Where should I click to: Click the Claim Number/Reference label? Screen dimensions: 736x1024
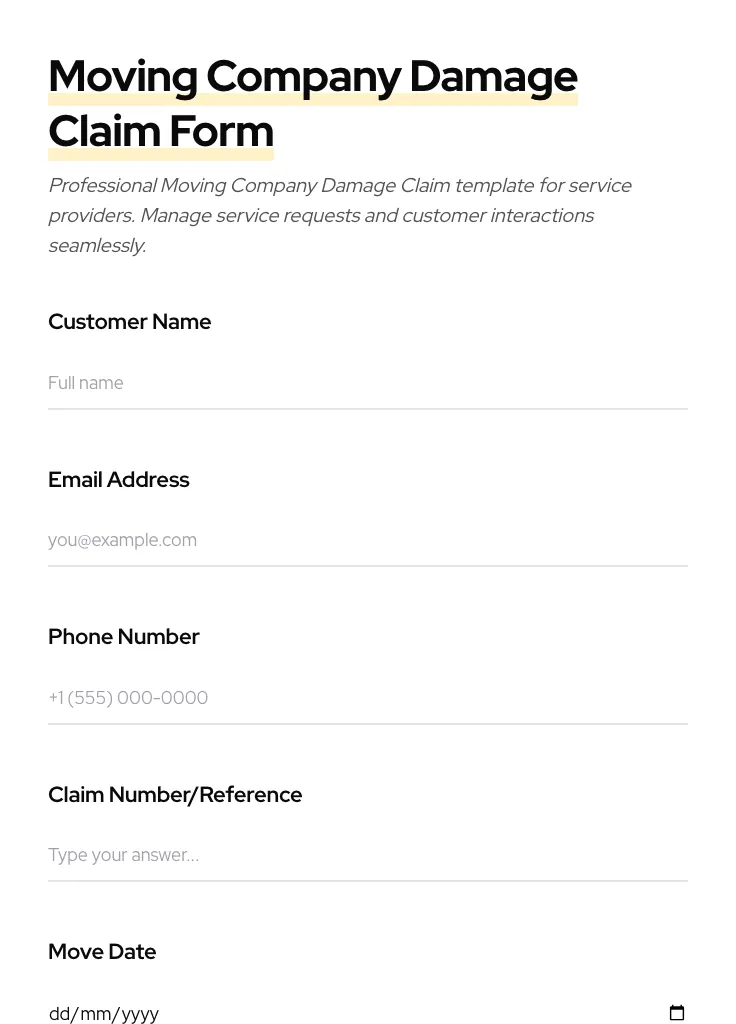pyautogui.click(x=175, y=795)
